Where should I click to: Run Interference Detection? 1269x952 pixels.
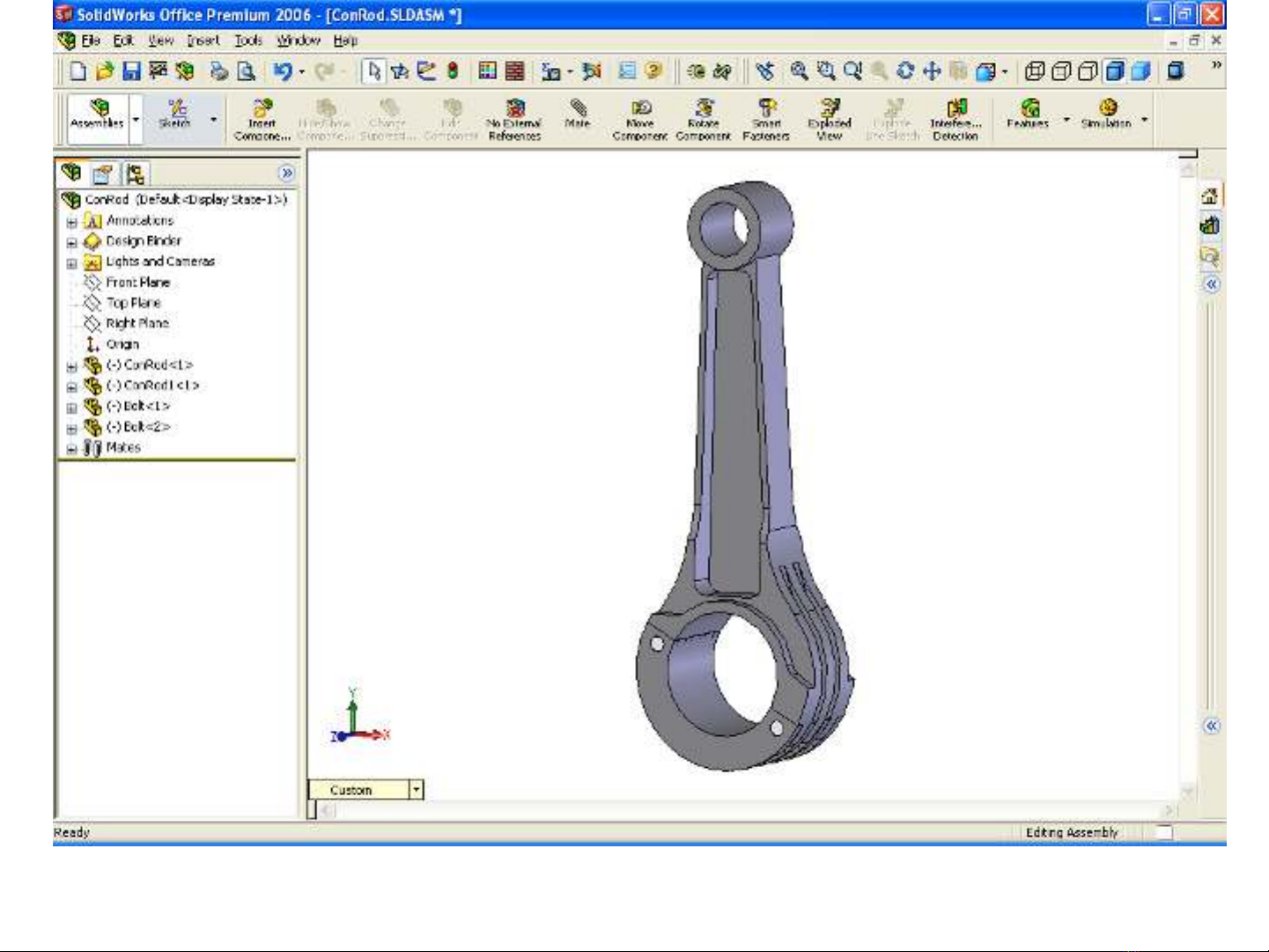[x=955, y=119]
